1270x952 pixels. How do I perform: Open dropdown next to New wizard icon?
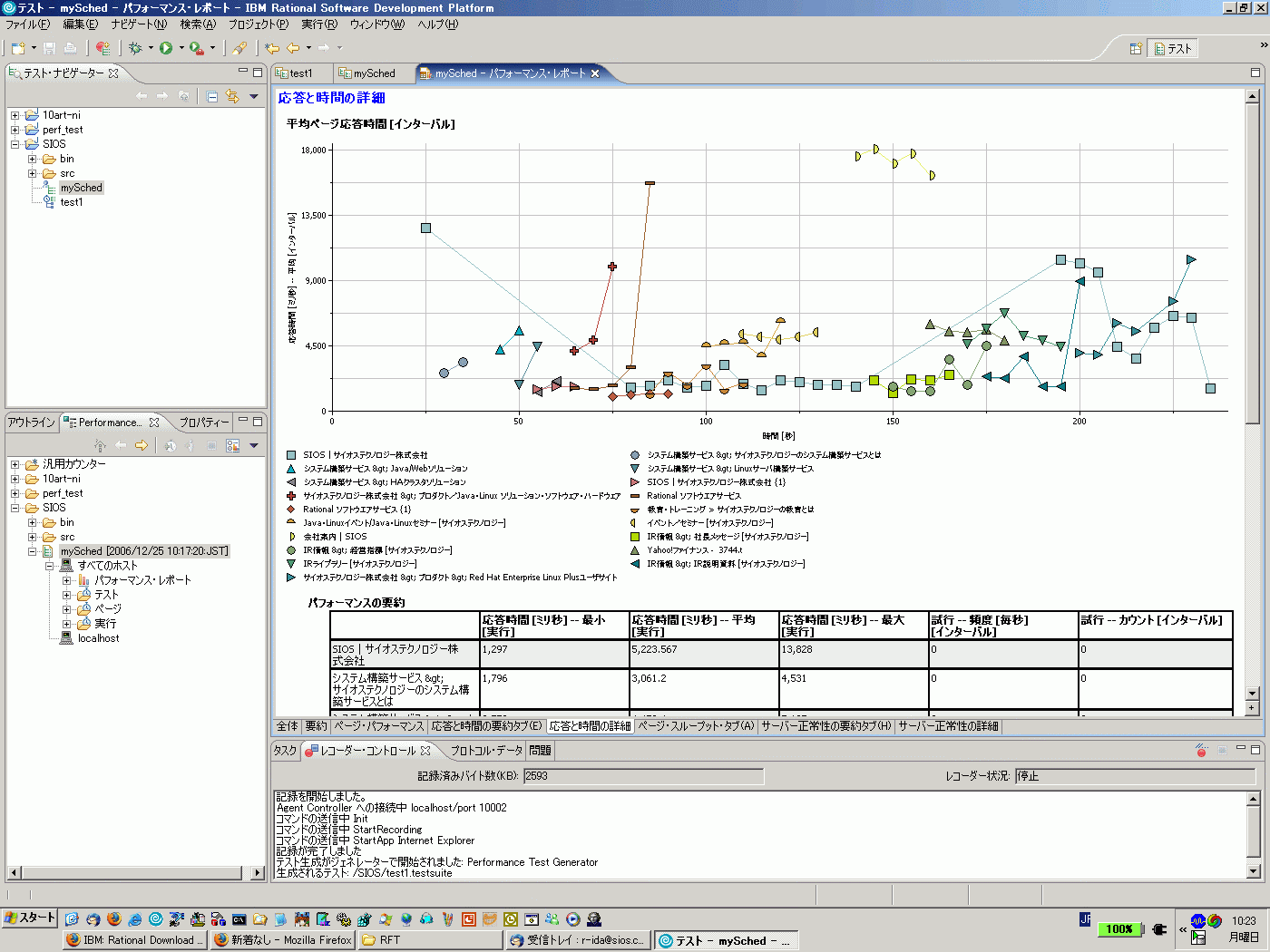tap(34, 48)
